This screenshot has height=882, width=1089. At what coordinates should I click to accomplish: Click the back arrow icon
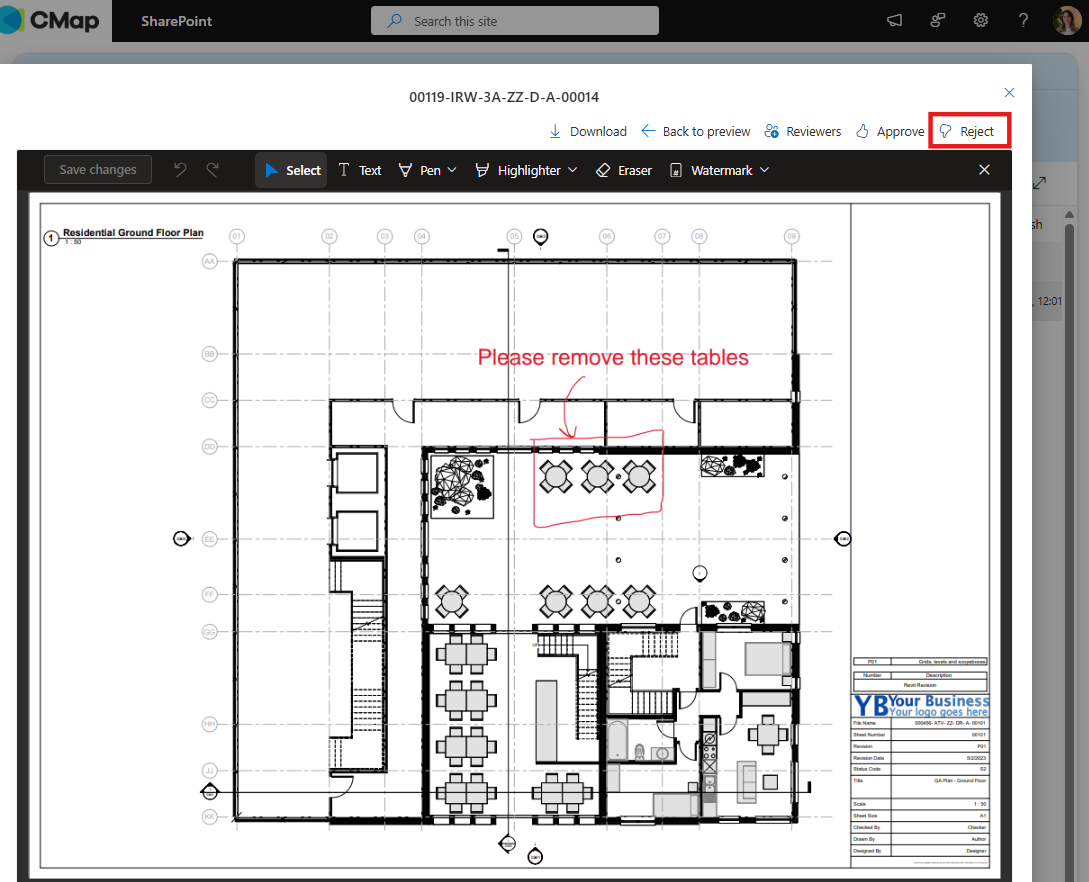[647, 131]
